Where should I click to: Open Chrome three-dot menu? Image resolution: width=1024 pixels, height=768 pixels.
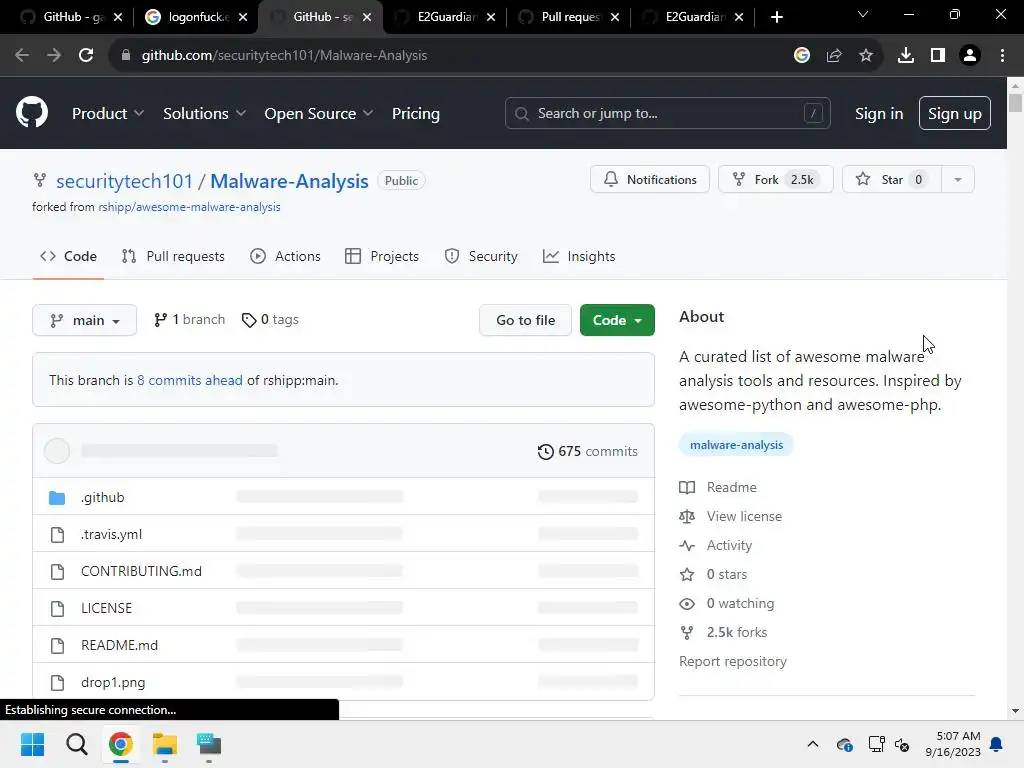[1002, 56]
